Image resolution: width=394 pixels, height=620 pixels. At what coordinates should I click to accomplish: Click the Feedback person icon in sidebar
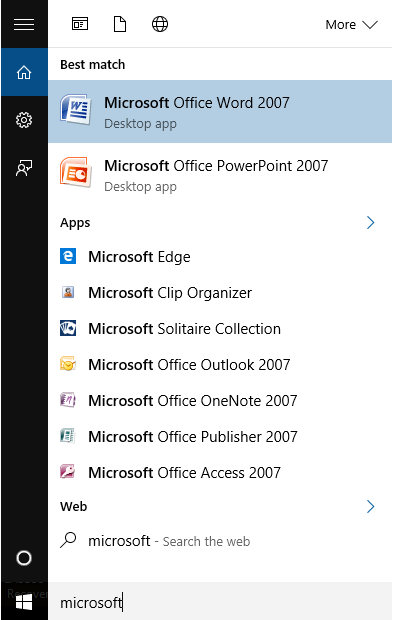click(24, 168)
